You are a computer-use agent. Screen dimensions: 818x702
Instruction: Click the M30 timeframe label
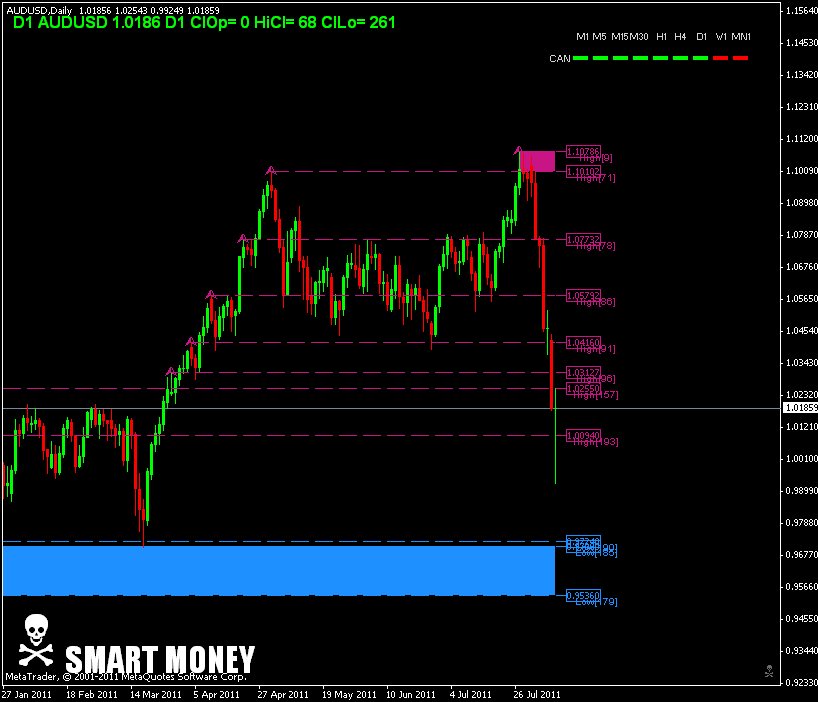(x=639, y=37)
